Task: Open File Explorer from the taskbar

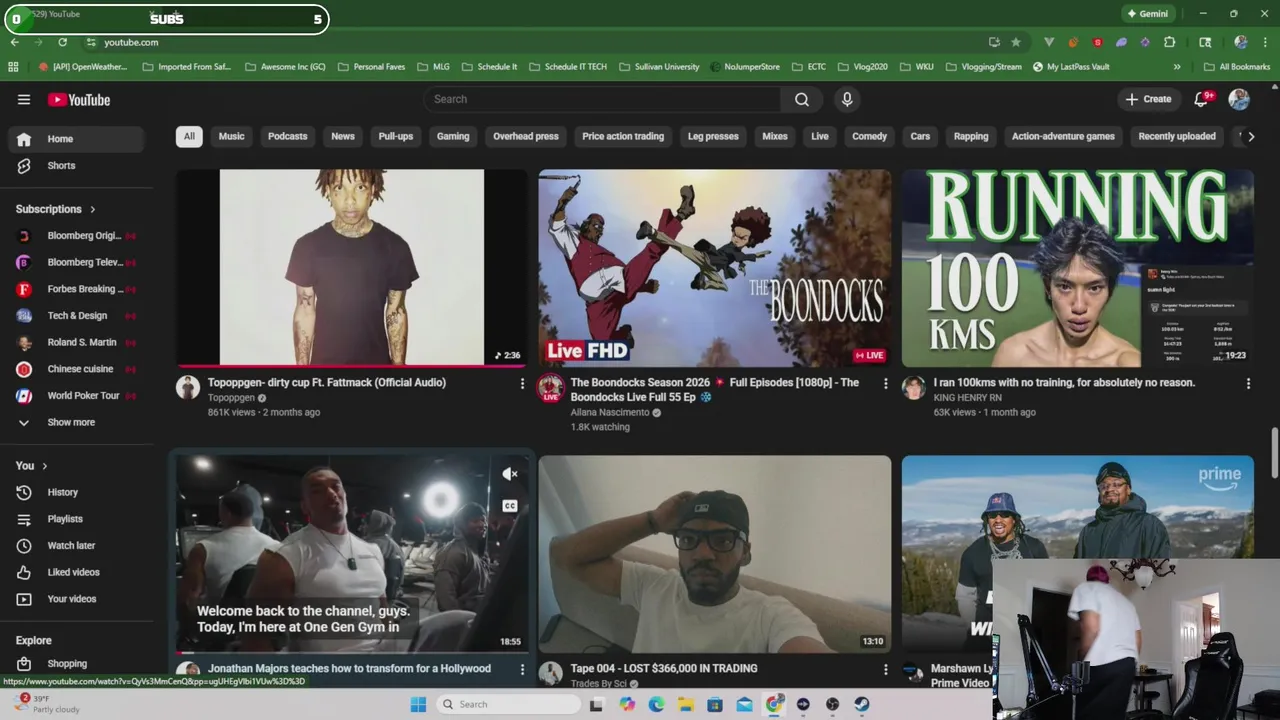Action: 686,704
